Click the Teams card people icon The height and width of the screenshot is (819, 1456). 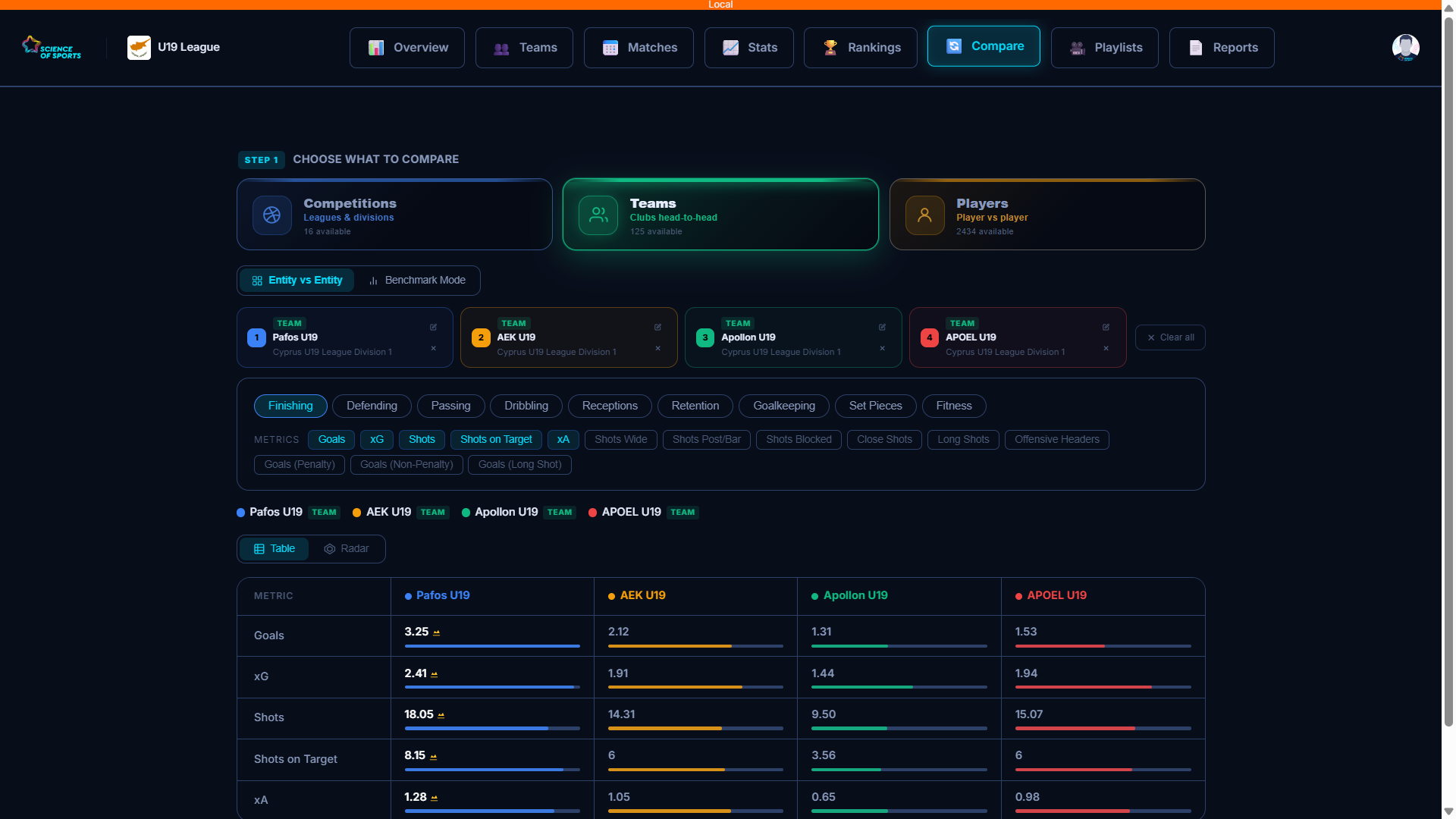click(x=598, y=215)
